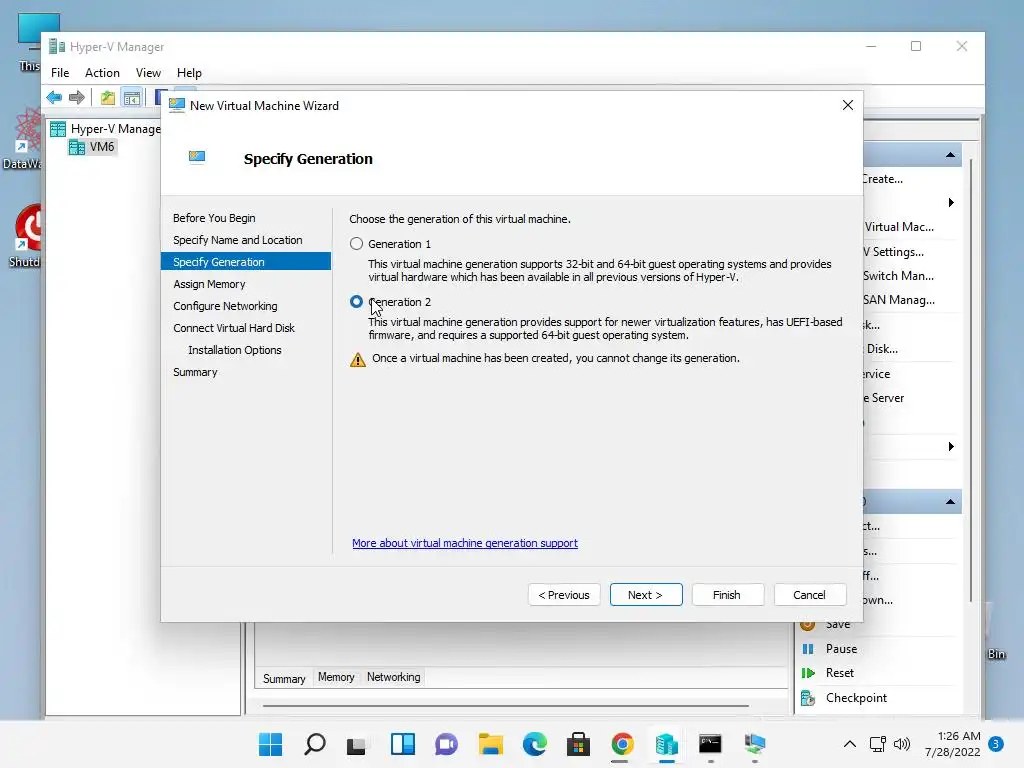Select the Generation 1 radio button
The height and width of the screenshot is (768, 1024).
[x=356, y=244]
